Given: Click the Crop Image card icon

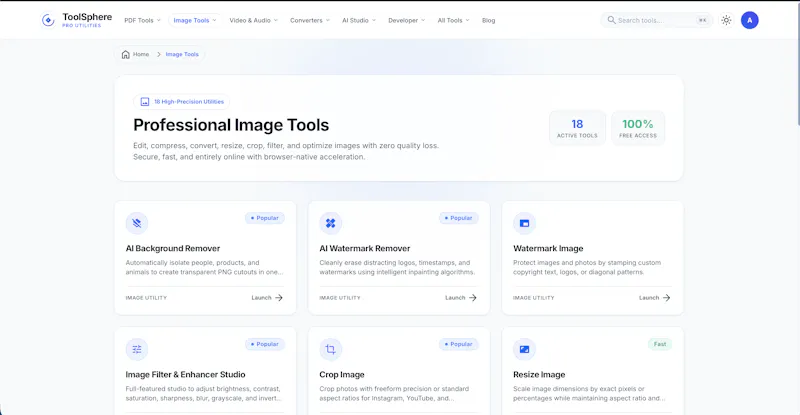Looking at the screenshot, I should [331, 349].
